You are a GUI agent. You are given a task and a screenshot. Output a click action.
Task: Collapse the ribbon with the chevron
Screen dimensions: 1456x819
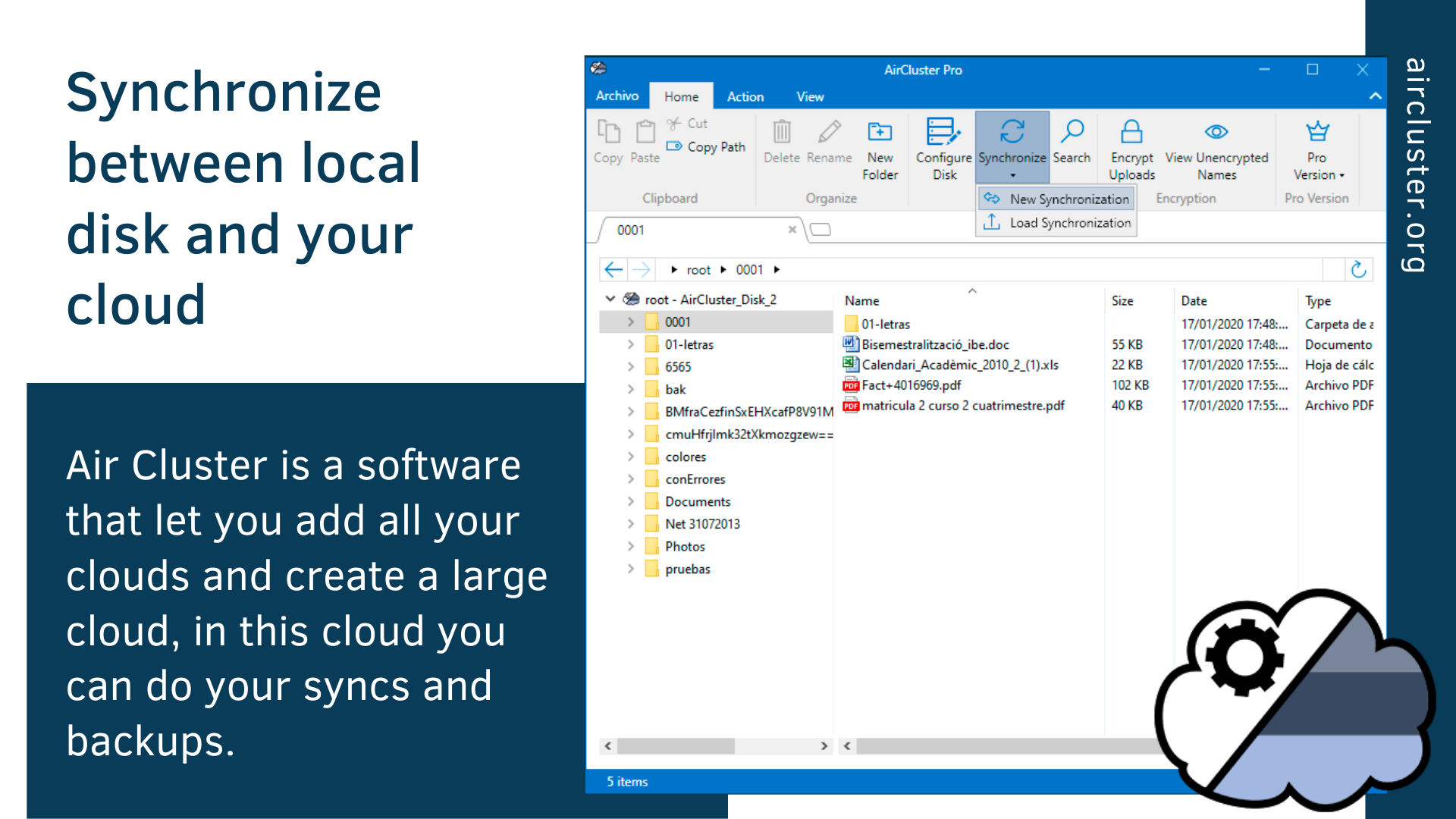point(1374,96)
